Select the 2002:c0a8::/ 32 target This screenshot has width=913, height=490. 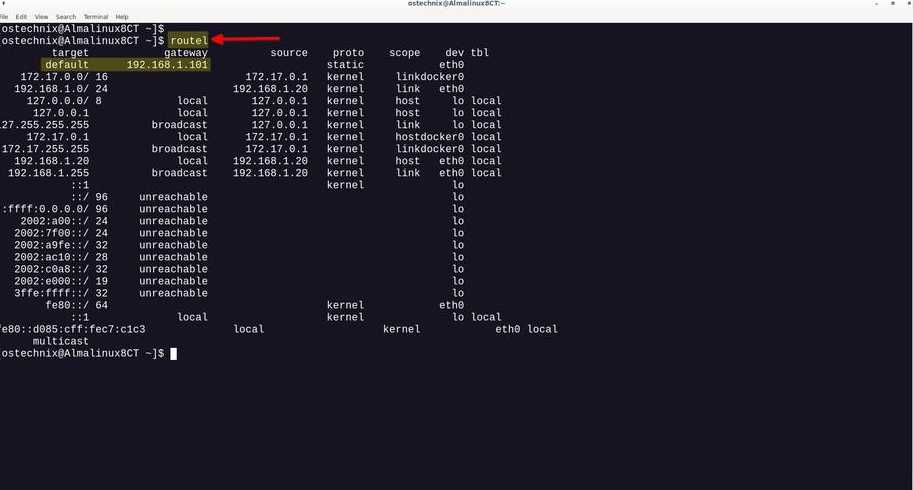pyautogui.click(x=61, y=269)
